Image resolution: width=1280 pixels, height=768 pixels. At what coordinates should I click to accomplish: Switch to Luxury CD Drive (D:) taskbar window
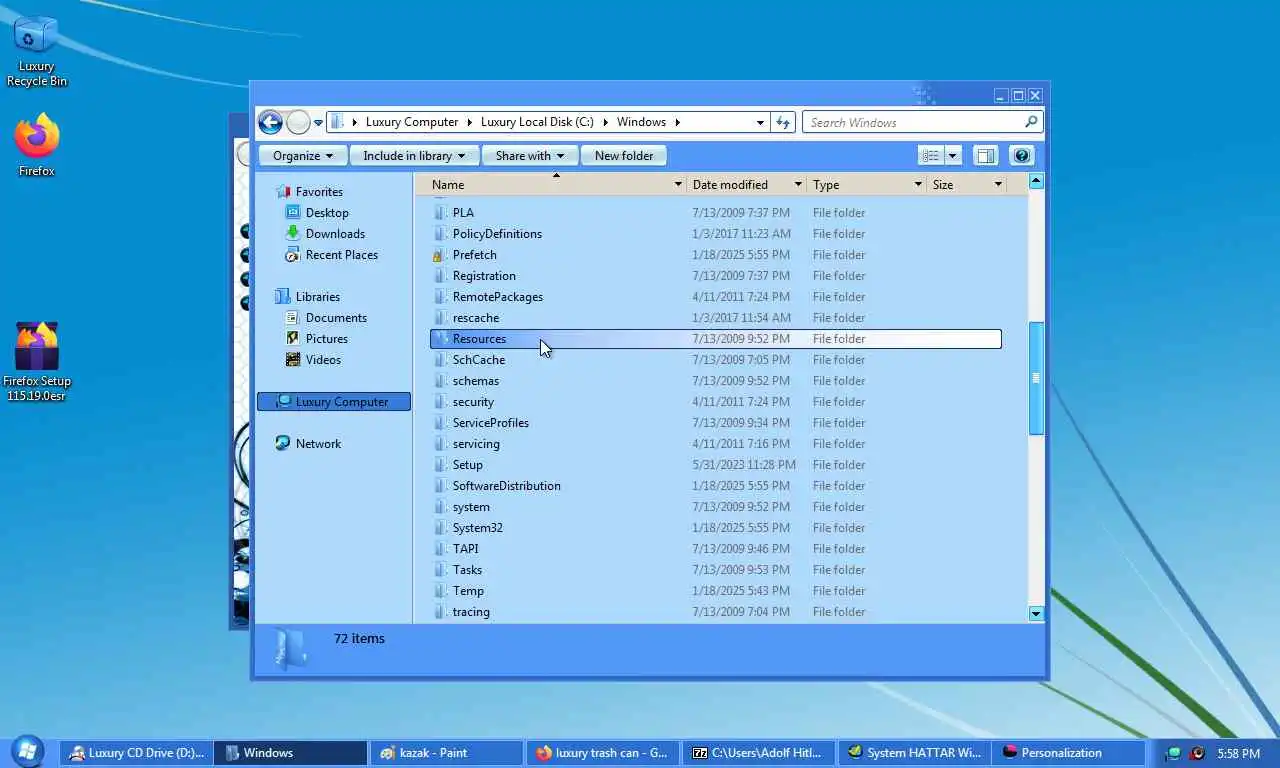[136, 753]
